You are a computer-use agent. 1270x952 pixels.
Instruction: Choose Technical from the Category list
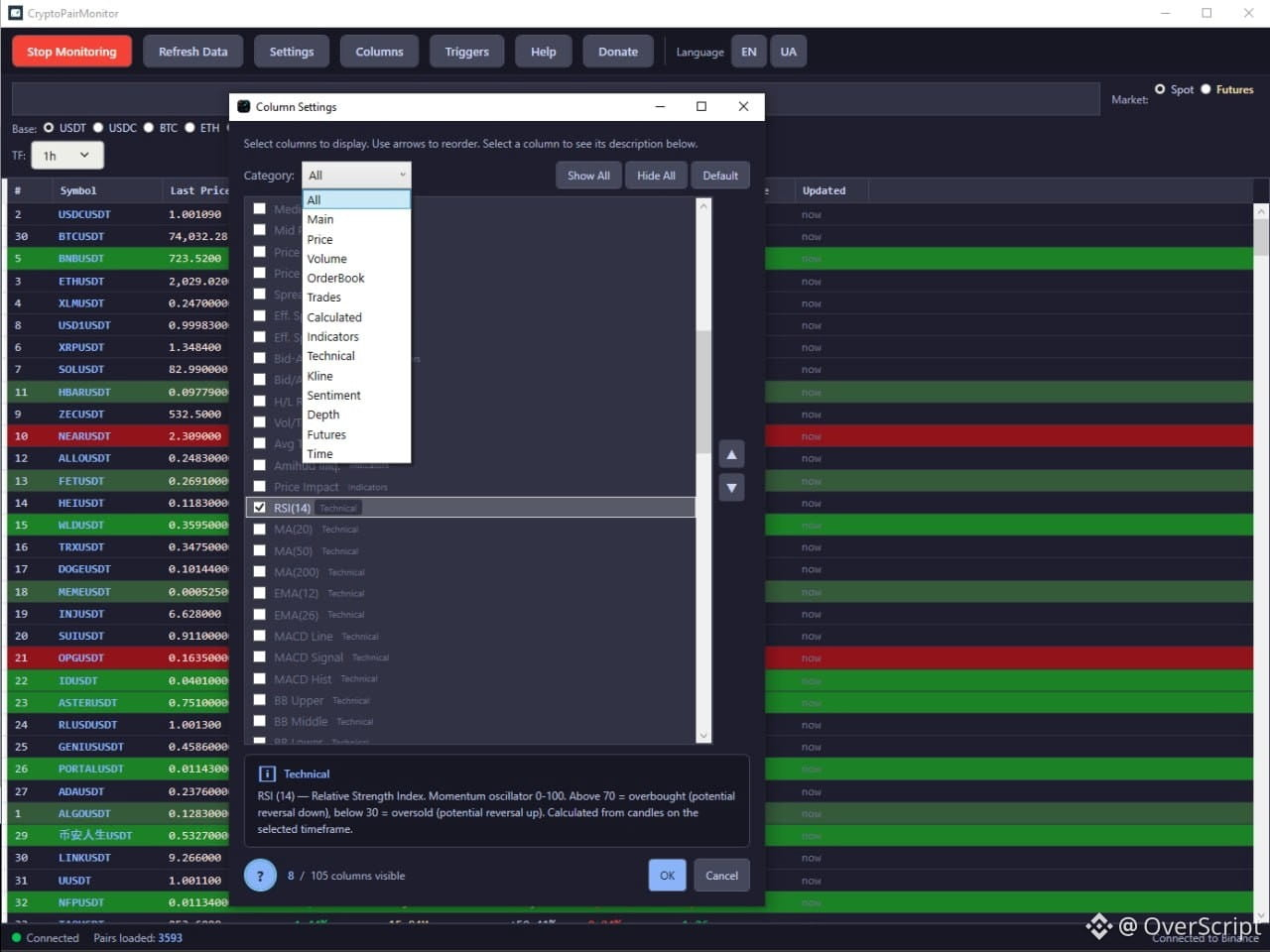coord(357,356)
